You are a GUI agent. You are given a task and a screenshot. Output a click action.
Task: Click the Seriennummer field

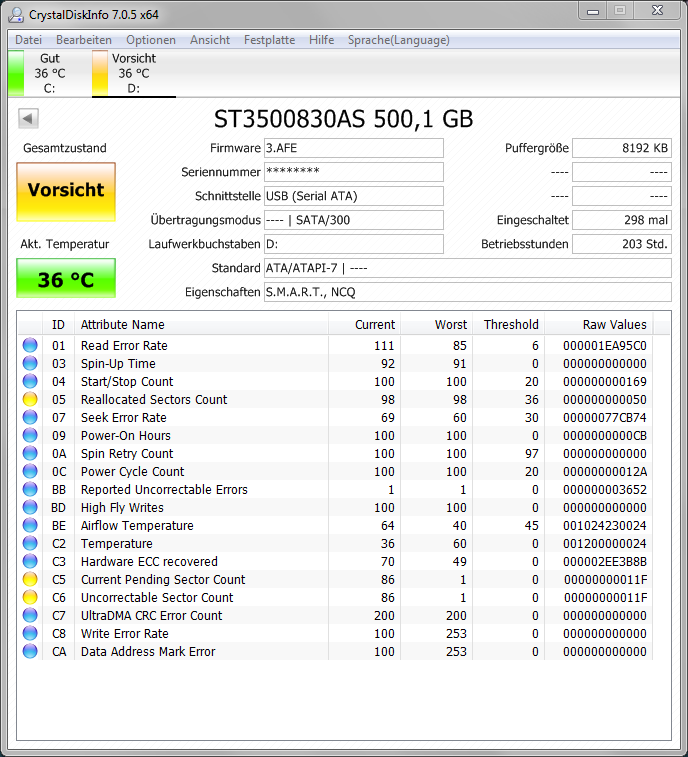coord(353,172)
